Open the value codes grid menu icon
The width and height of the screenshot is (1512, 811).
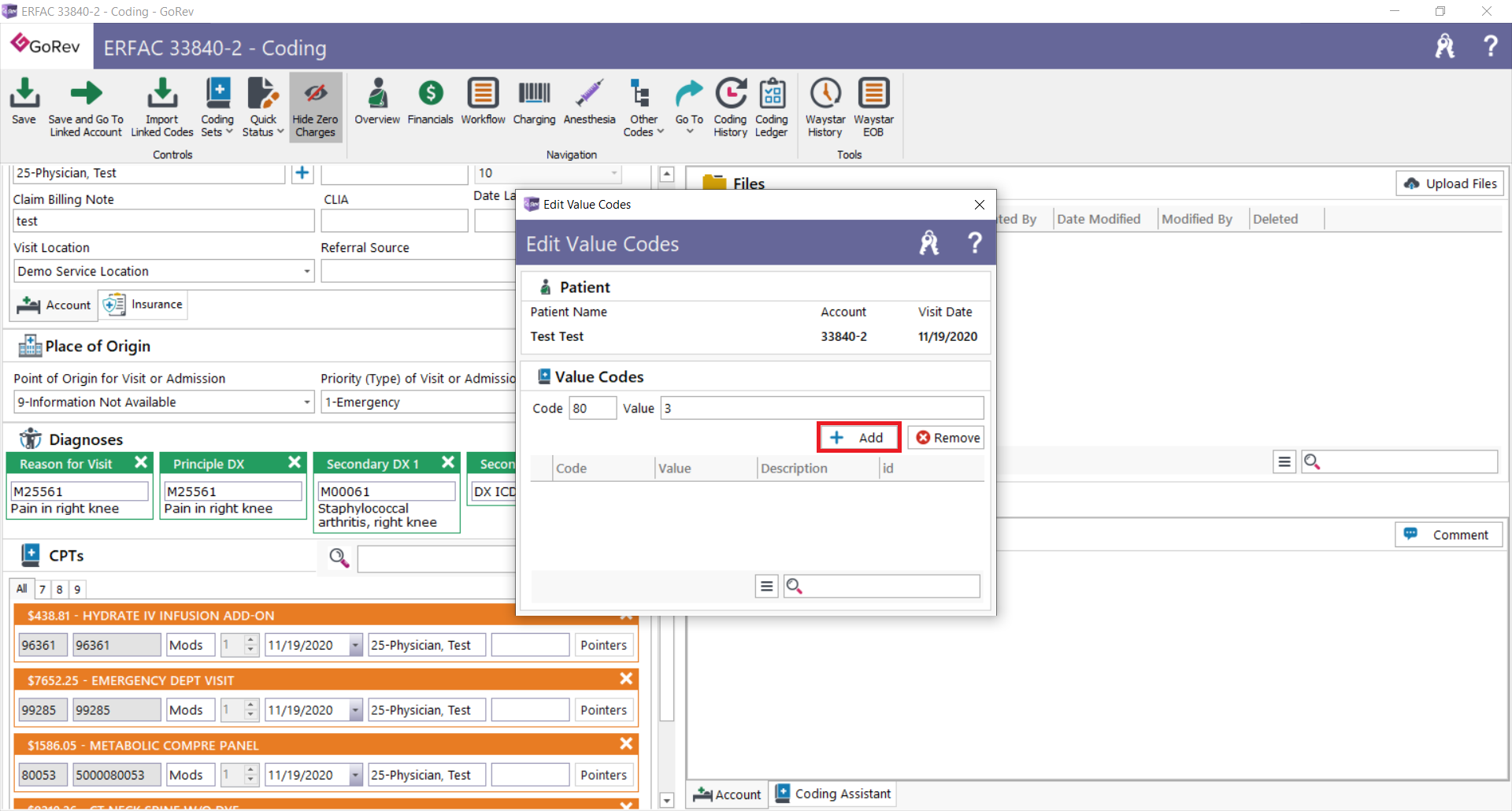(x=766, y=586)
